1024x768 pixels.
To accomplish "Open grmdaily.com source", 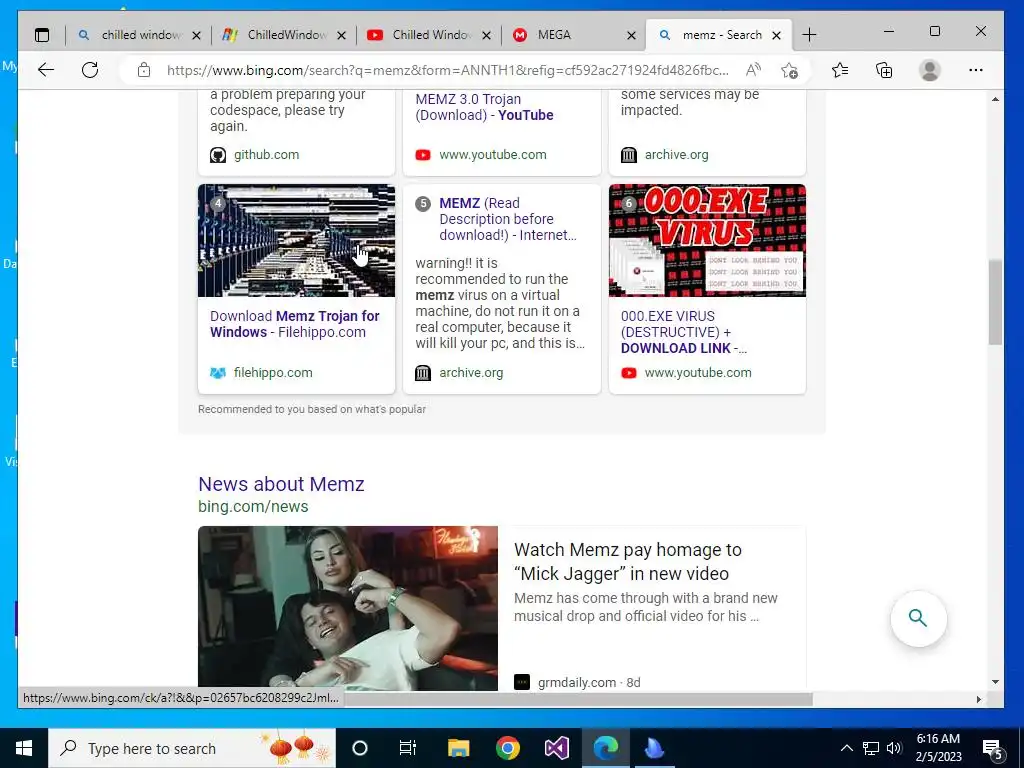I will pyautogui.click(x=577, y=682).
